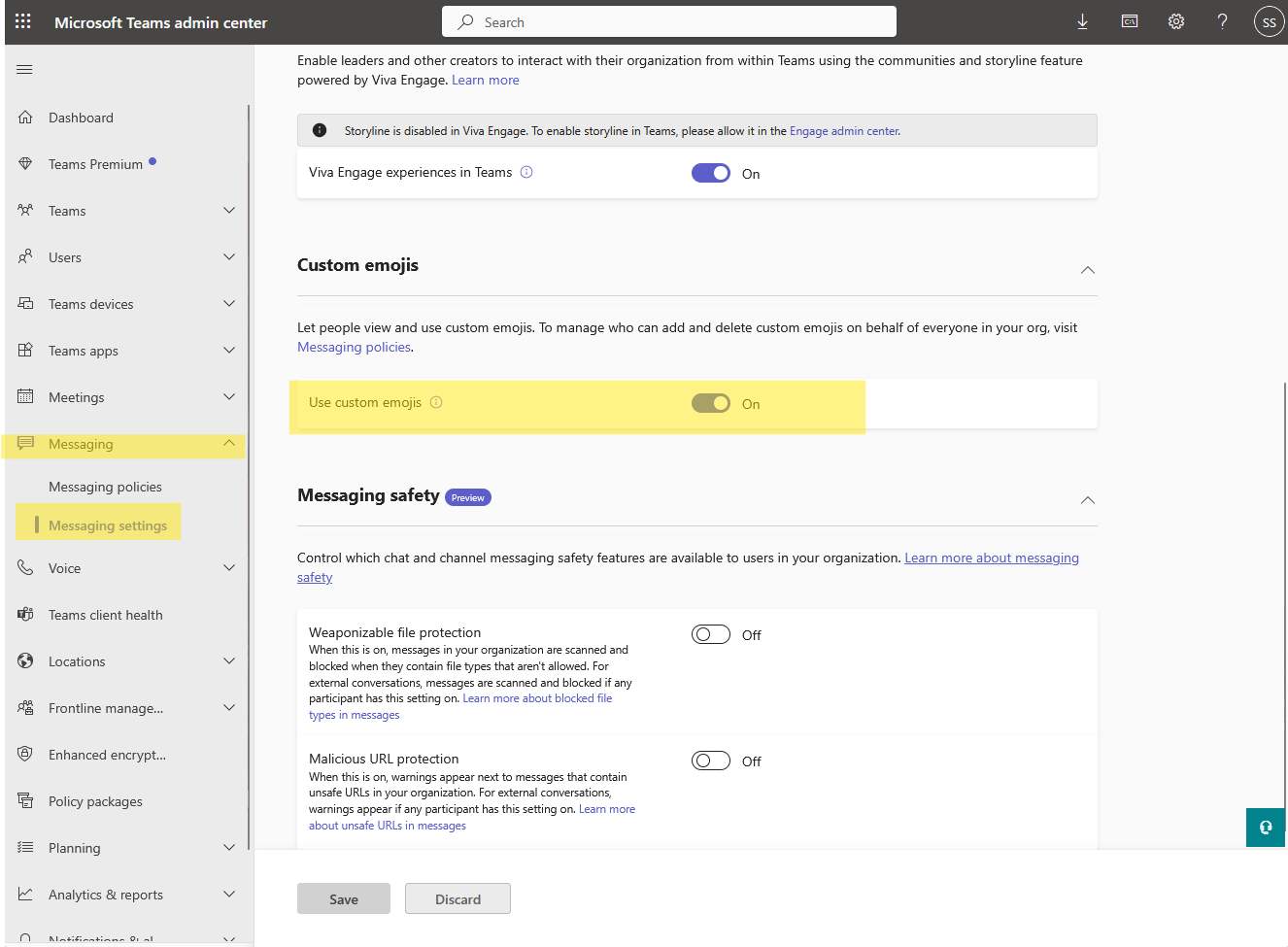This screenshot has height=947, width=1288.
Task: Enable Weaponizable file protection toggle
Action: coord(710,634)
